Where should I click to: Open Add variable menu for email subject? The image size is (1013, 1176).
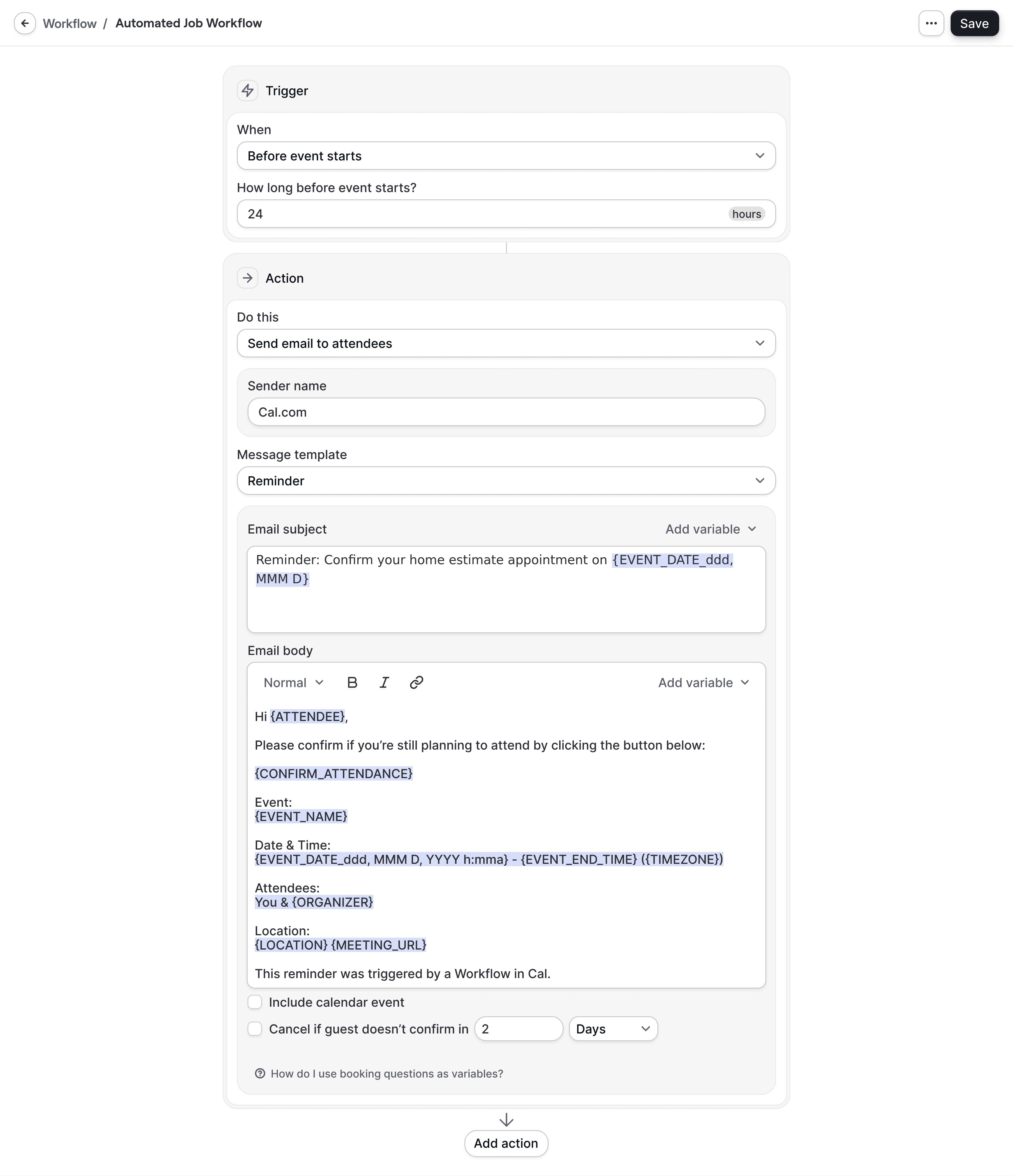point(711,528)
